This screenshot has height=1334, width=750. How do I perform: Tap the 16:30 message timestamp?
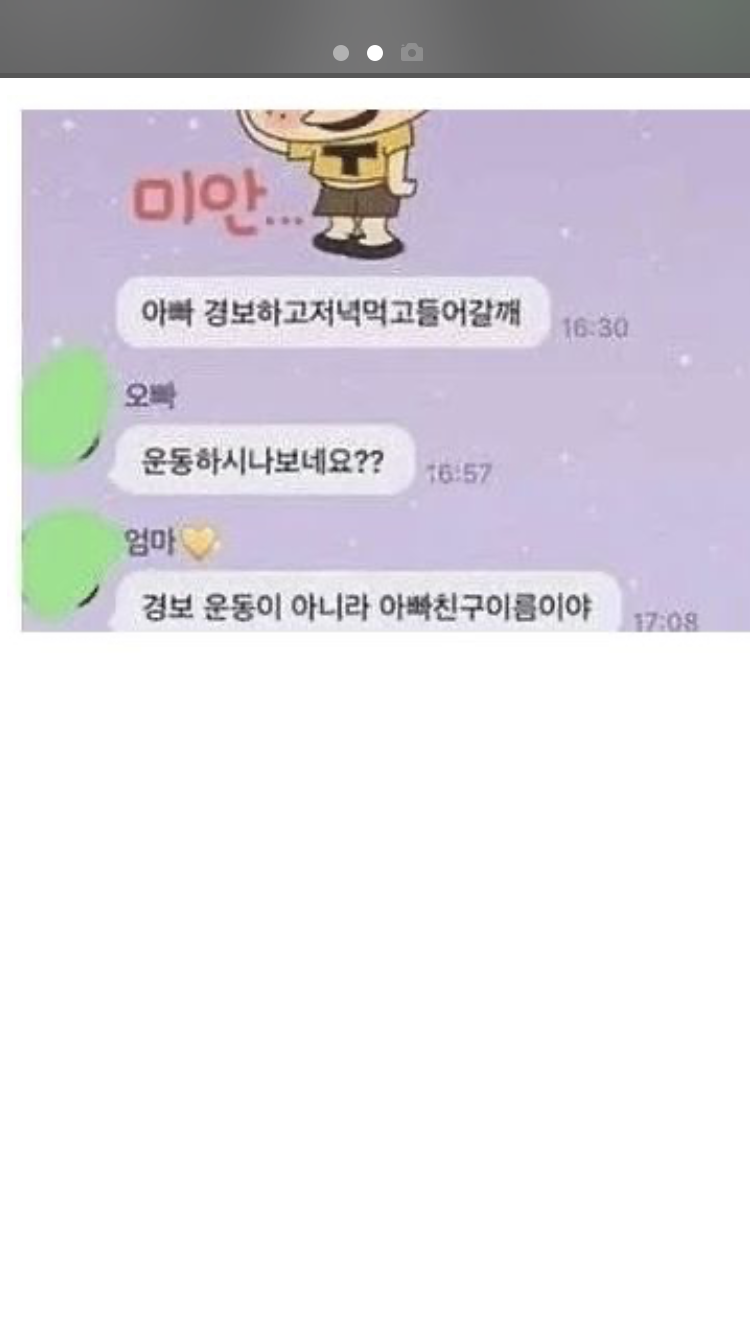[595, 328]
